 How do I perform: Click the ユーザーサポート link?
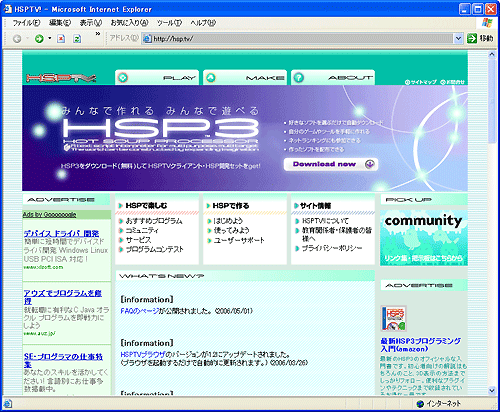tap(239, 240)
